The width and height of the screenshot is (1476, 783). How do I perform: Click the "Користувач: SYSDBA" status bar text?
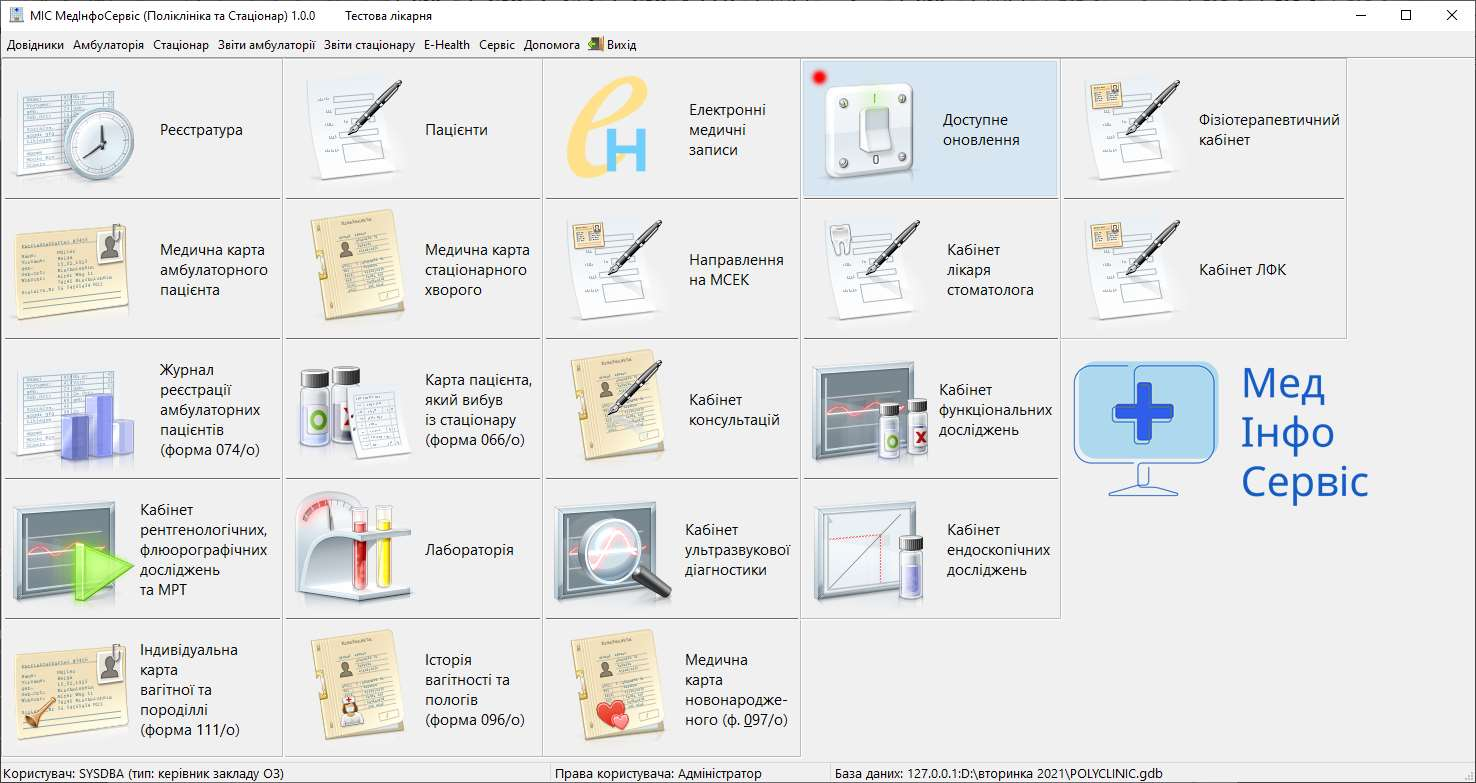143,774
